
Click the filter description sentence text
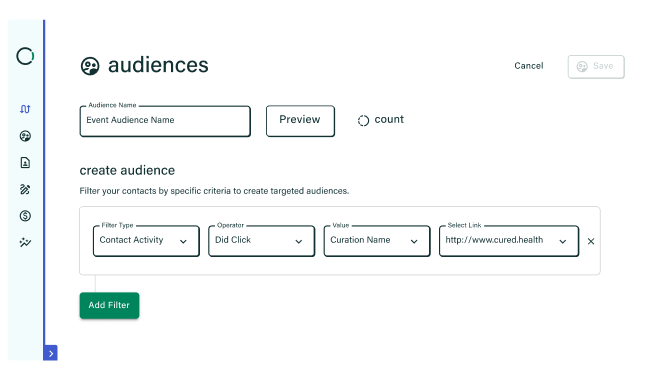pos(214,191)
